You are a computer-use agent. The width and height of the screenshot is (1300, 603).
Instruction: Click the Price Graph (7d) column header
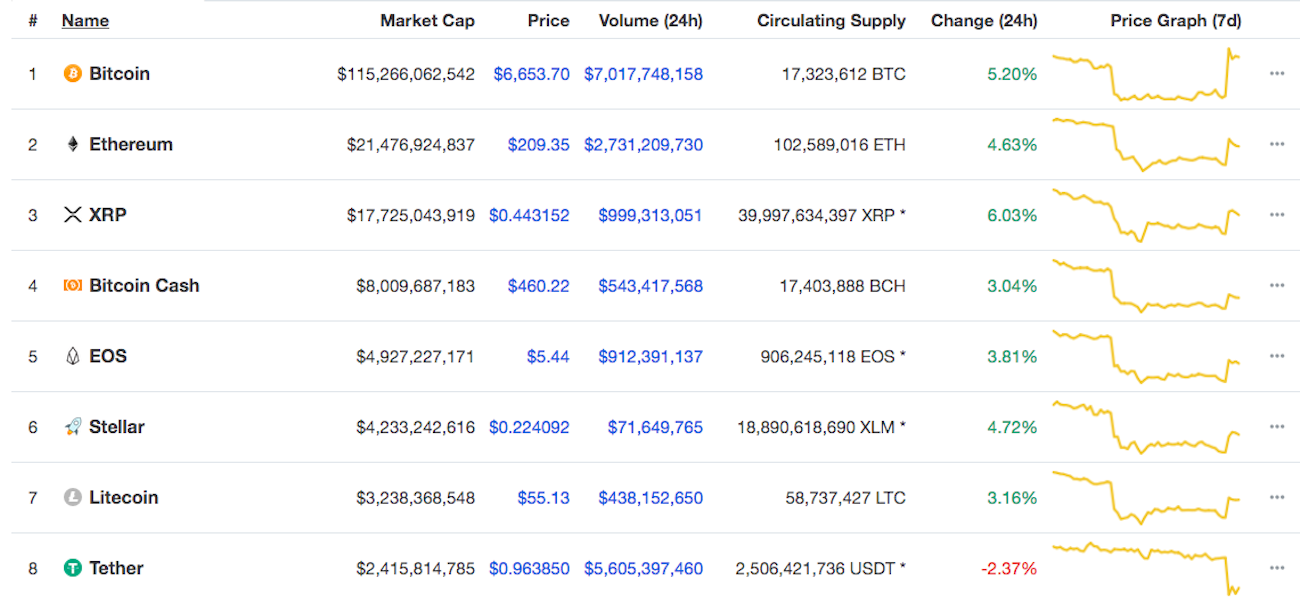tap(1176, 20)
